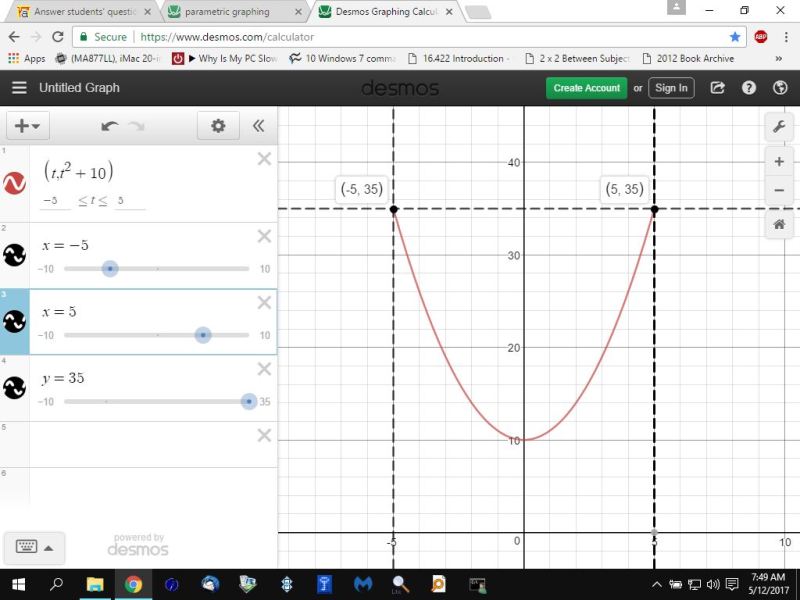This screenshot has height=600, width=800.
Task: Show more bookmarks chevron
Action: point(779,59)
